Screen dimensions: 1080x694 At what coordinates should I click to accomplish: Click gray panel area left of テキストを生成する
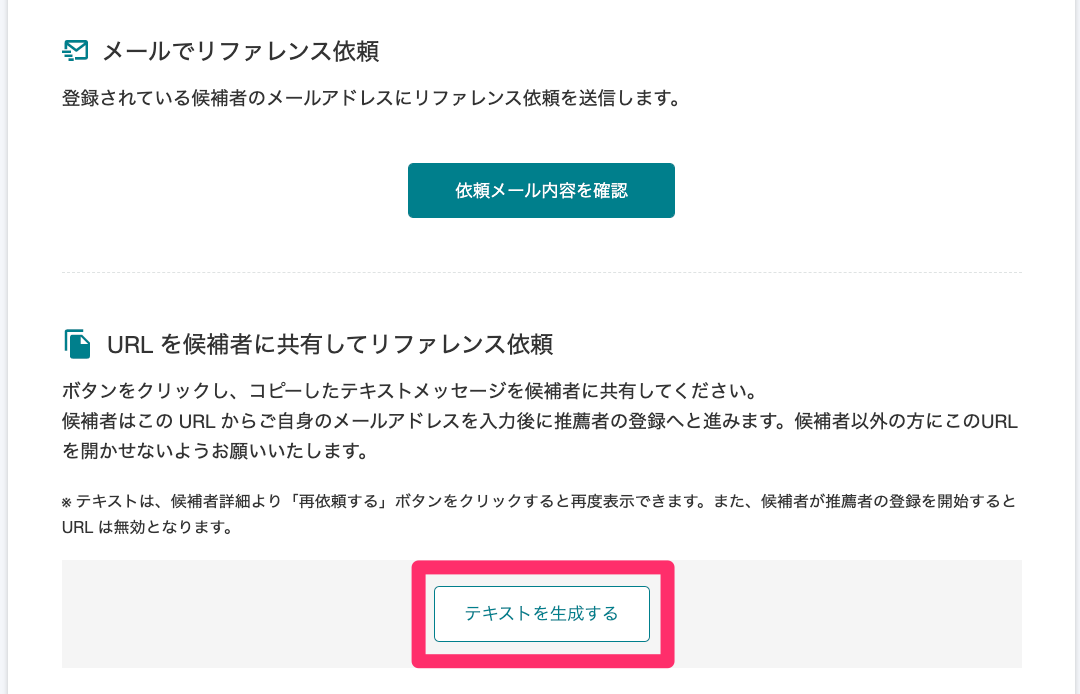pos(236,613)
